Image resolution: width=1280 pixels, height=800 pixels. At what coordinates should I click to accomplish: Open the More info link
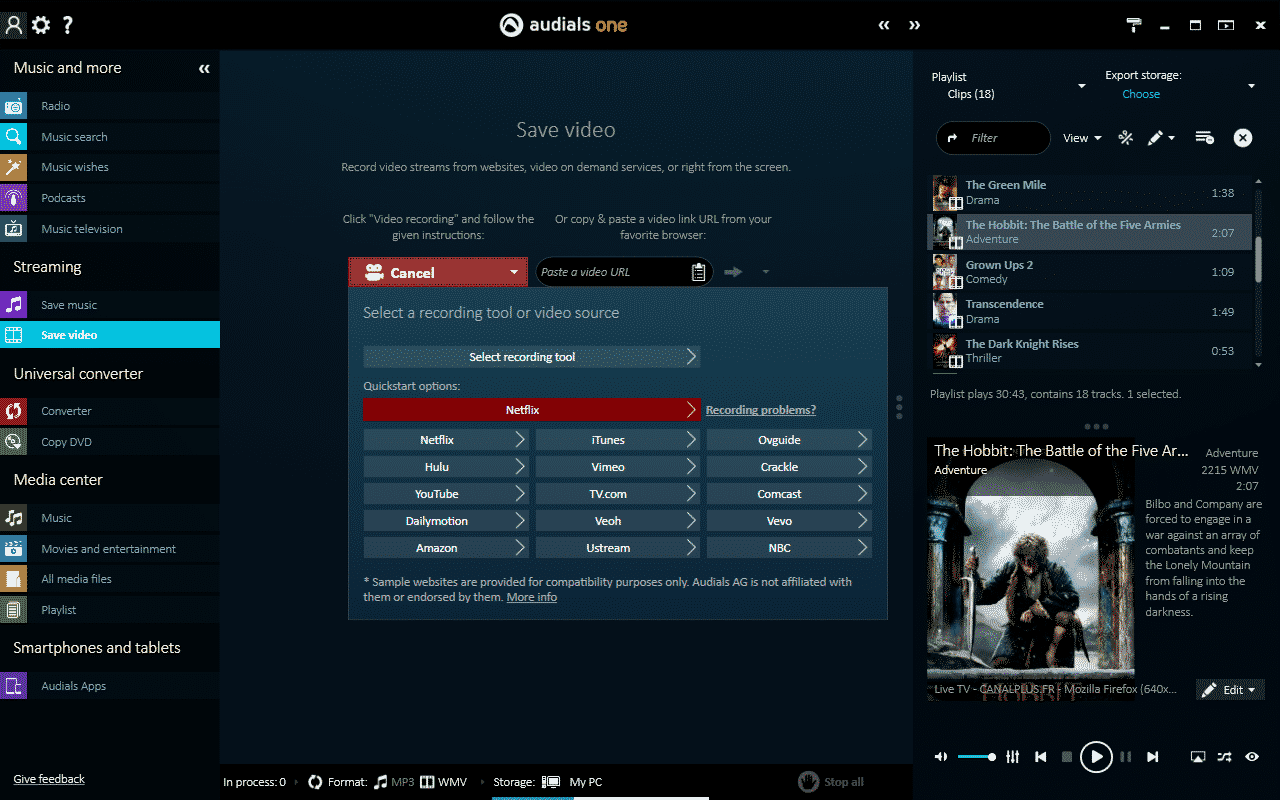point(532,597)
